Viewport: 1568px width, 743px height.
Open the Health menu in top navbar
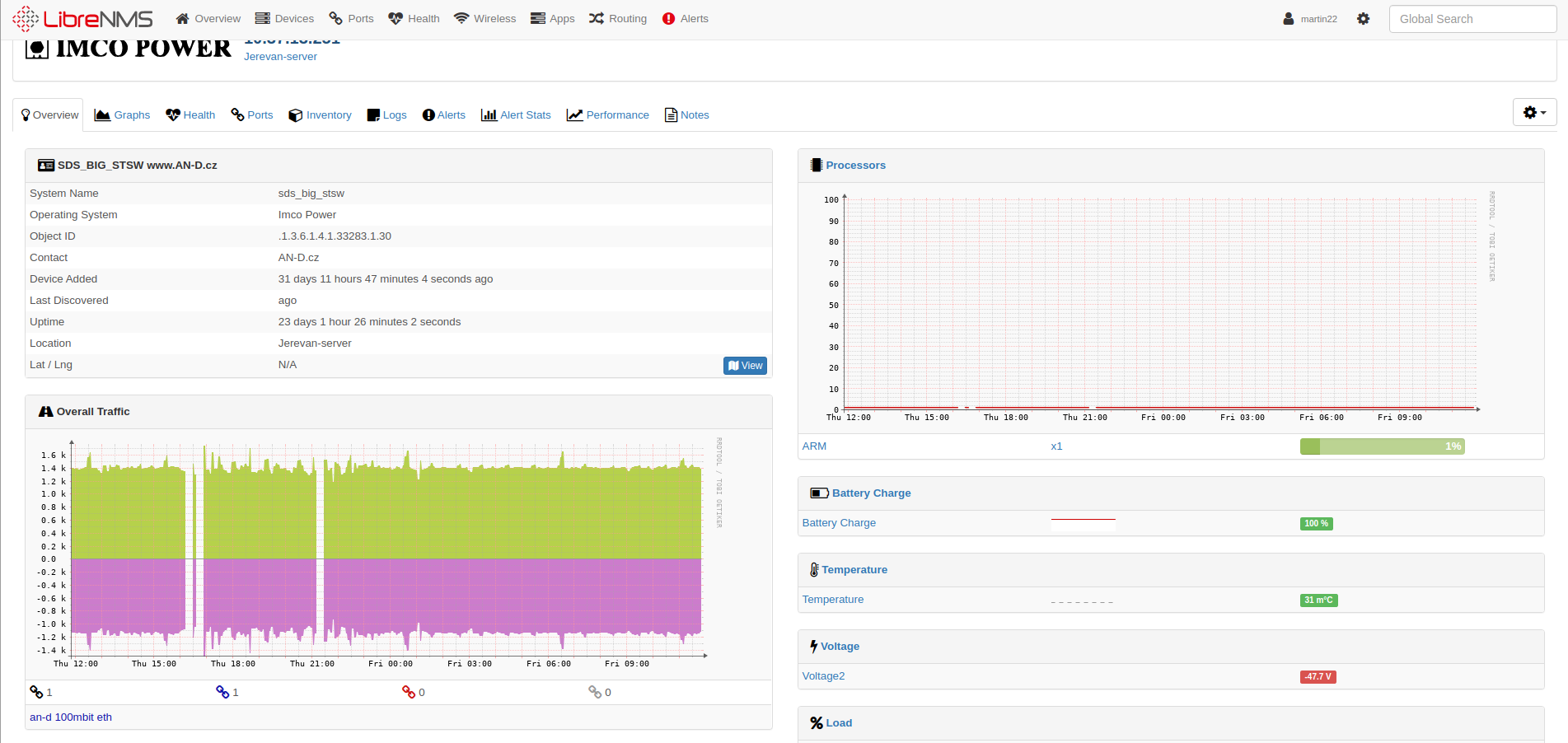pos(414,18)
